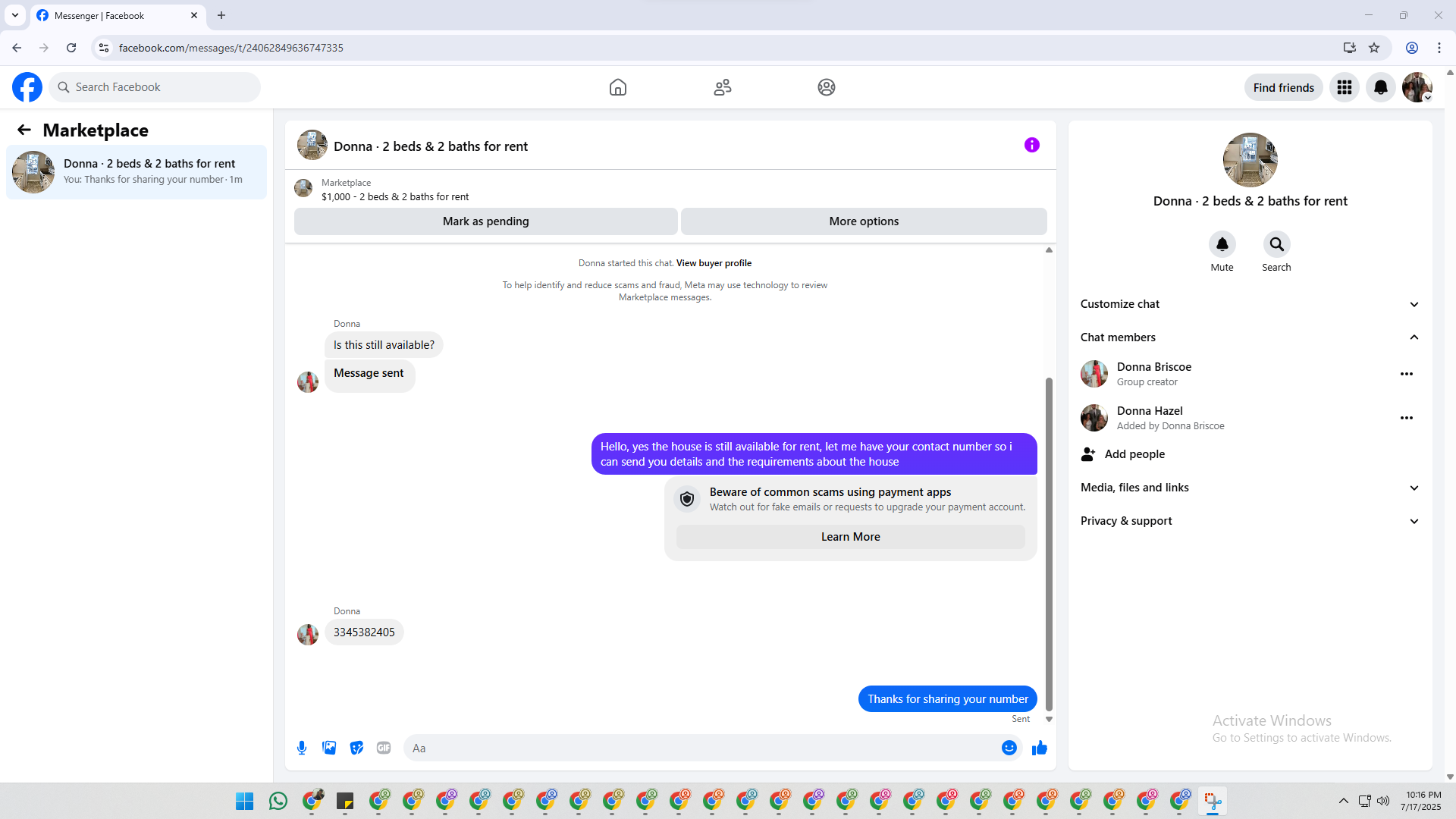
Task: Open the Groups icon in top navigation
Action: (827, 87)
